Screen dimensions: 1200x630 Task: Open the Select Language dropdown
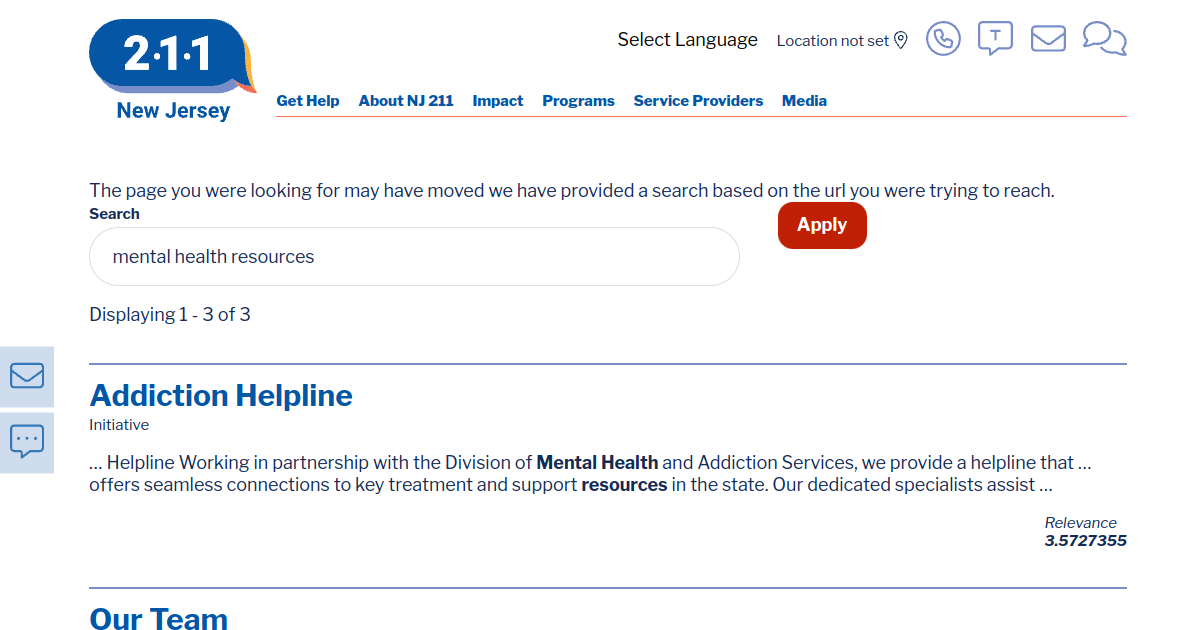687,40
